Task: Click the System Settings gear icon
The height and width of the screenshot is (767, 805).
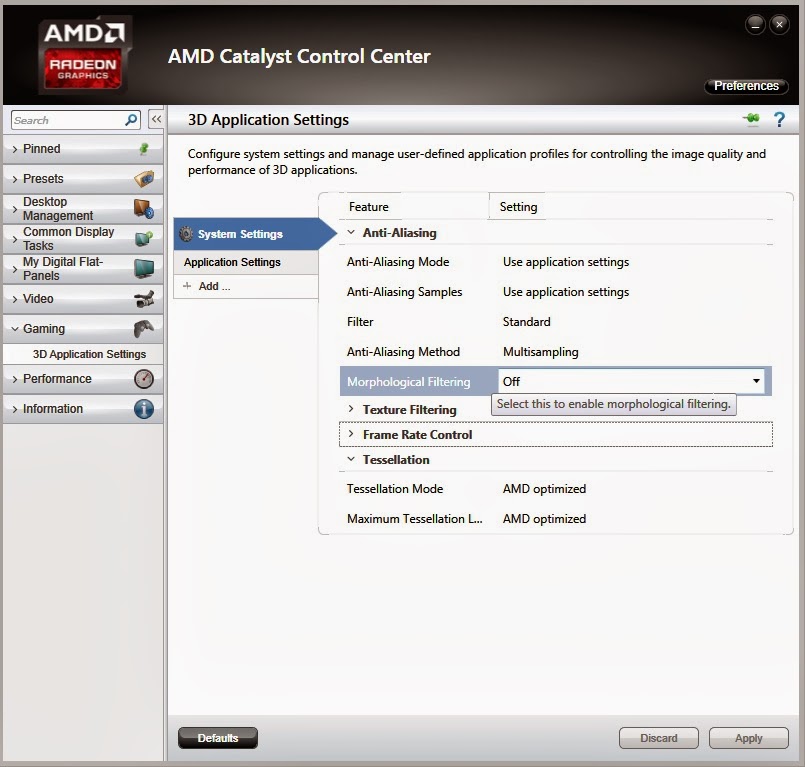Action: click(x=186, y=234)
